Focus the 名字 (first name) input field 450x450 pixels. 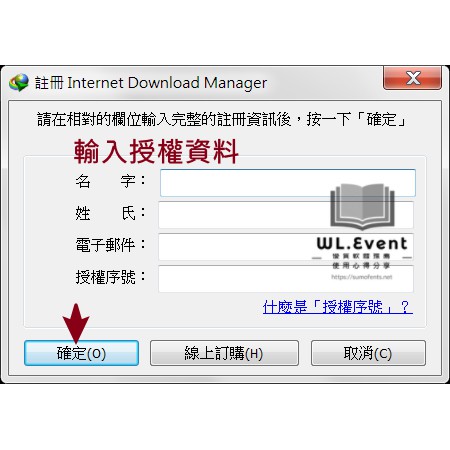(x=288, y=183)
